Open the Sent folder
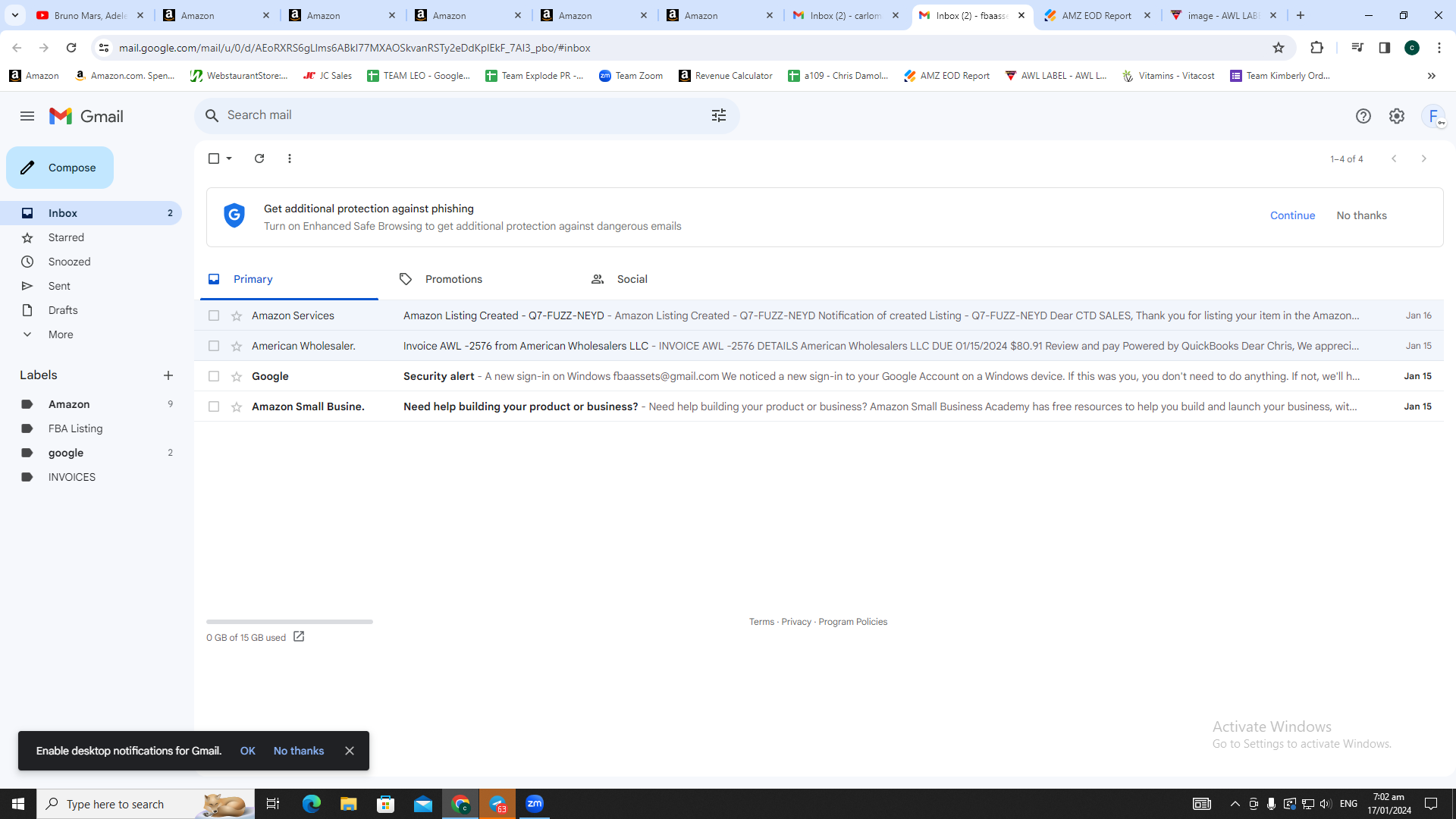Screen dimensions: 1456x819 click(x=91, y=286)
